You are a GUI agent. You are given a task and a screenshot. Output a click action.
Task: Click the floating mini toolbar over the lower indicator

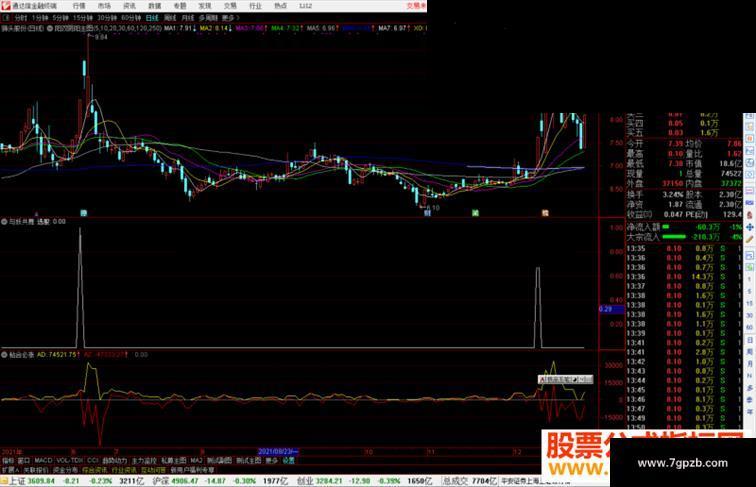pyautogui.click(x=566, y=380)
